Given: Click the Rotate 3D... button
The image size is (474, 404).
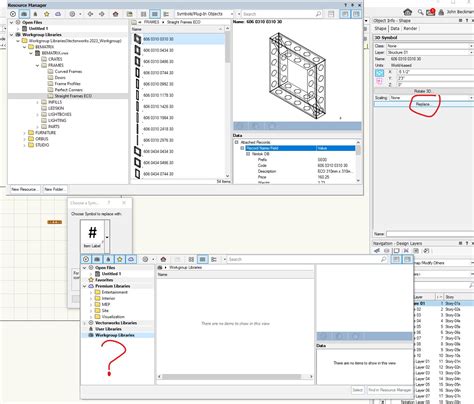Looking at the screenshot, I should coord(423,91).
